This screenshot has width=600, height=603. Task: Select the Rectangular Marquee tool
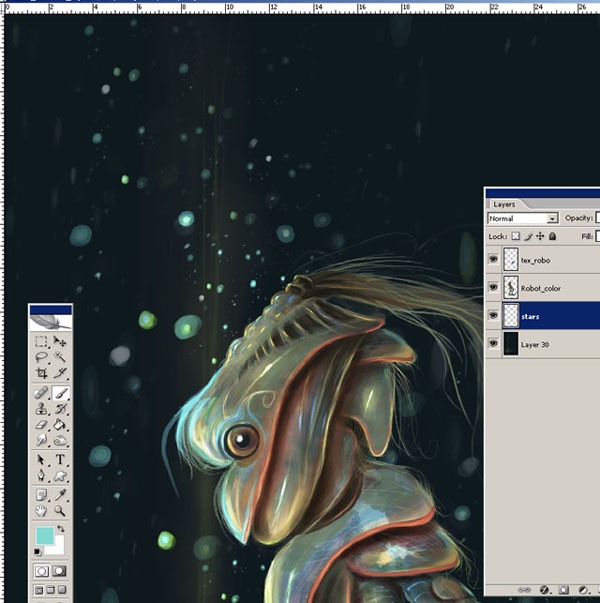[41, 341]
